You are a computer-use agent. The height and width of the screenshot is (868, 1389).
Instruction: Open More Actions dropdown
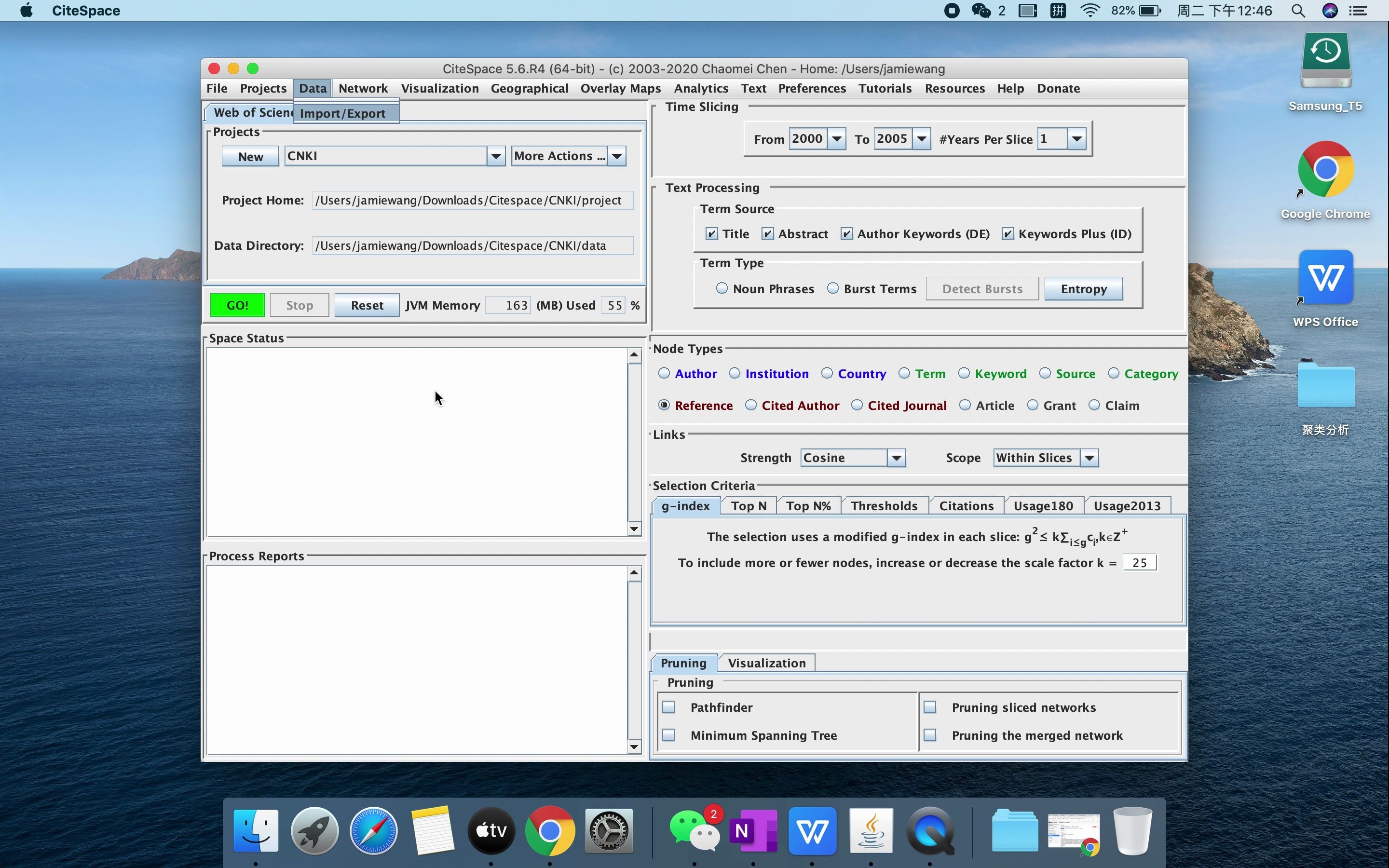617,156
